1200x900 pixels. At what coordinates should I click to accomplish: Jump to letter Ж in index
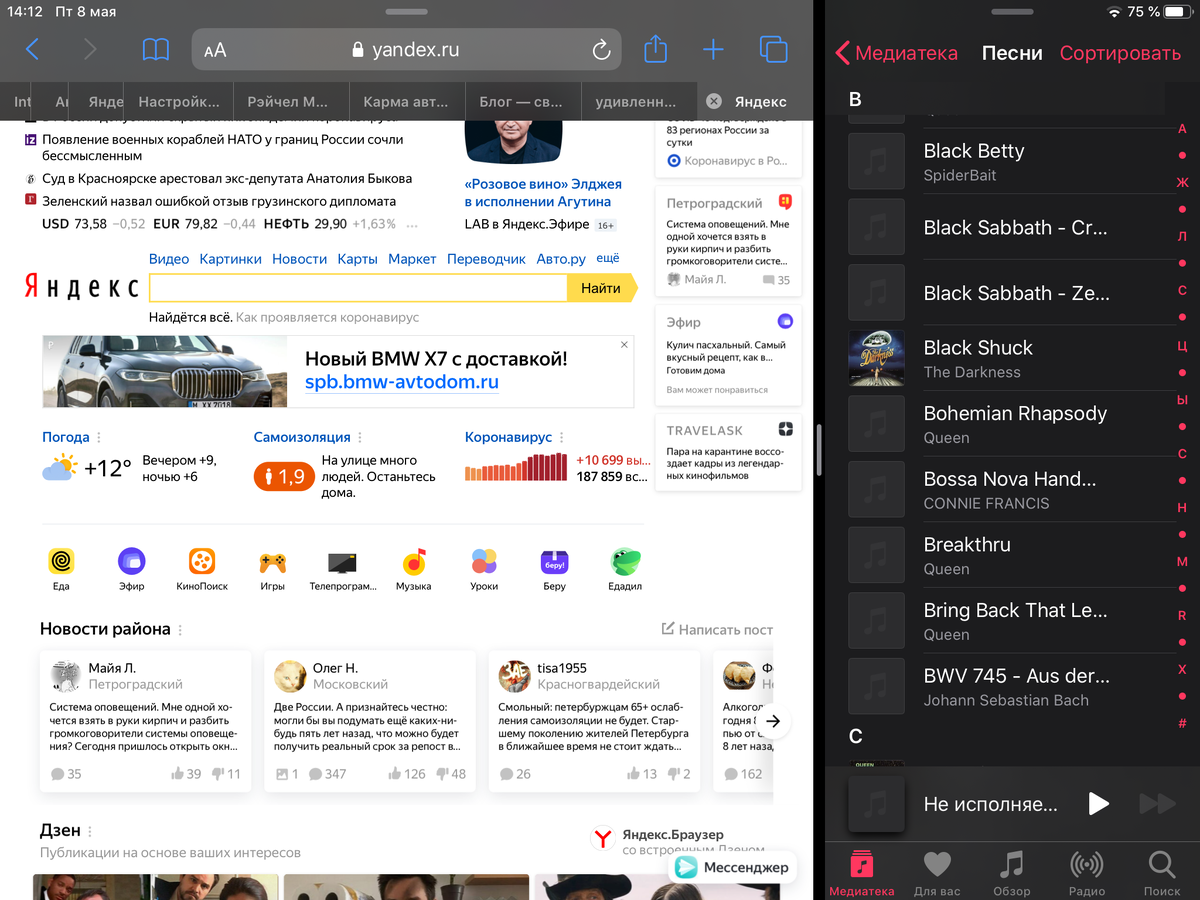click(1182, 182)
